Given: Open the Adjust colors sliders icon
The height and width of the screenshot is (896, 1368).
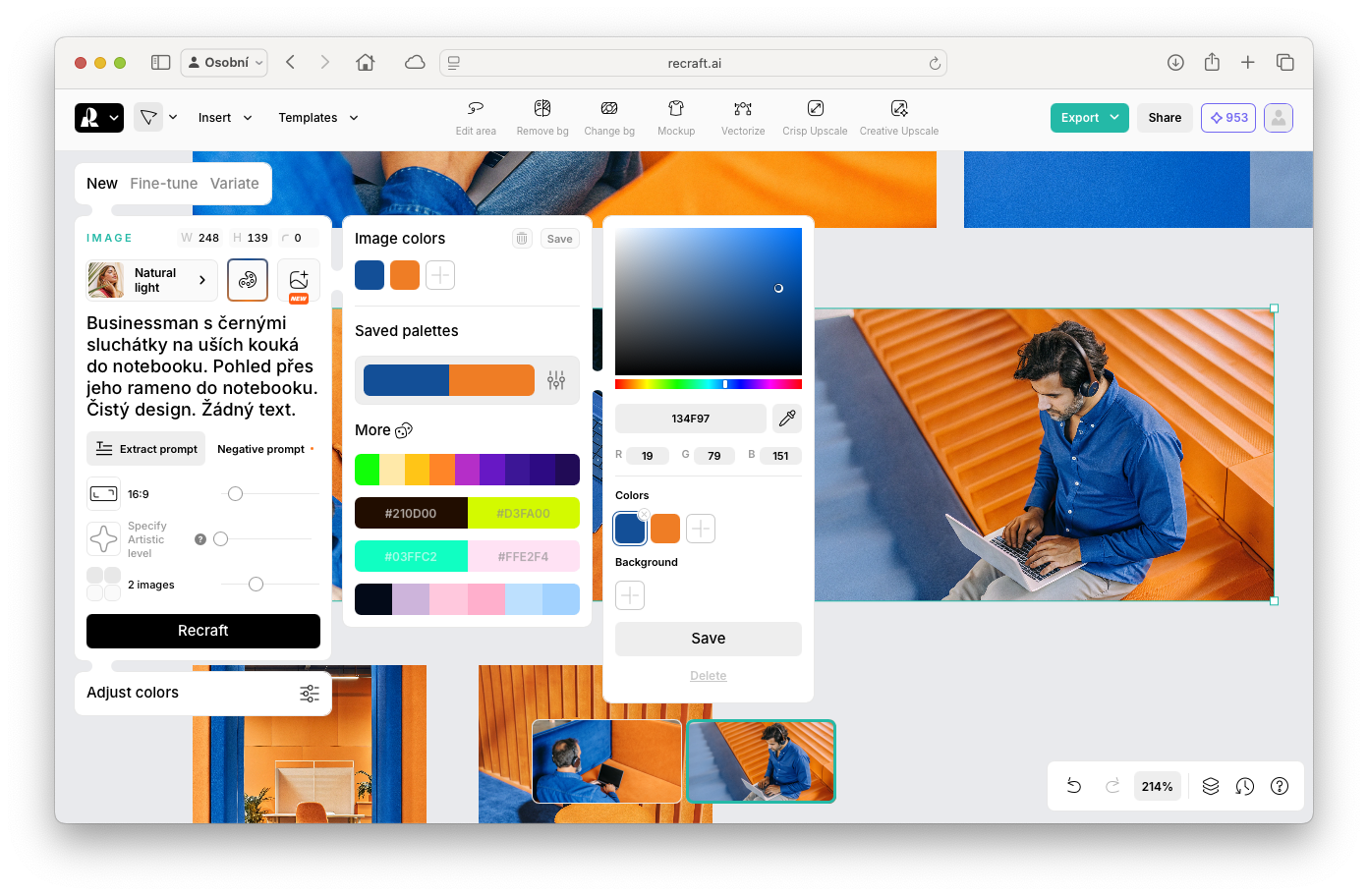Looking at the screenshot, I should tap(310, 694).
